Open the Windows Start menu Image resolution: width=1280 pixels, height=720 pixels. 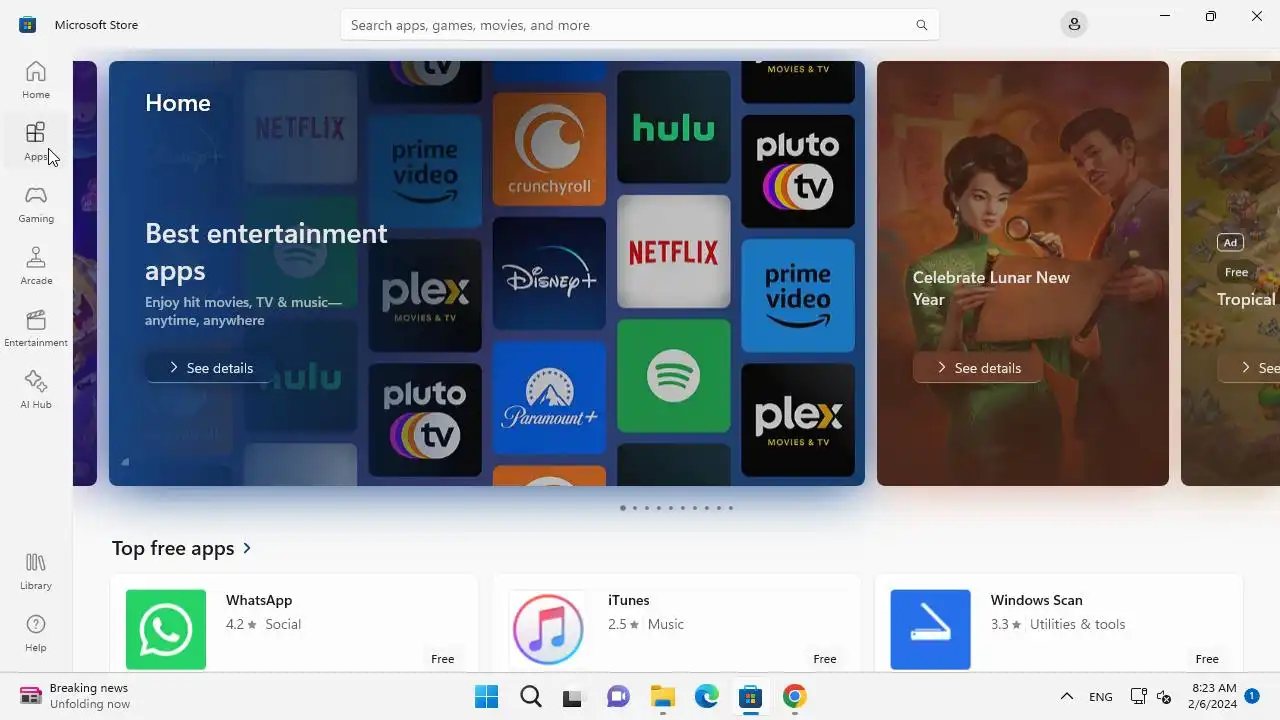(x=487, y=696)
